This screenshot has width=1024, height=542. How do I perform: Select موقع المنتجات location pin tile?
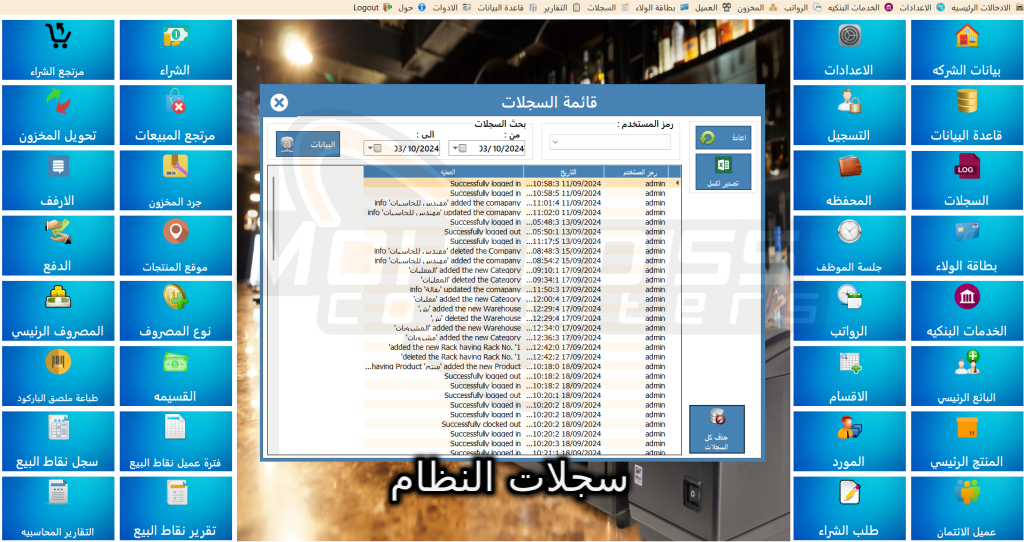[177, 245]
